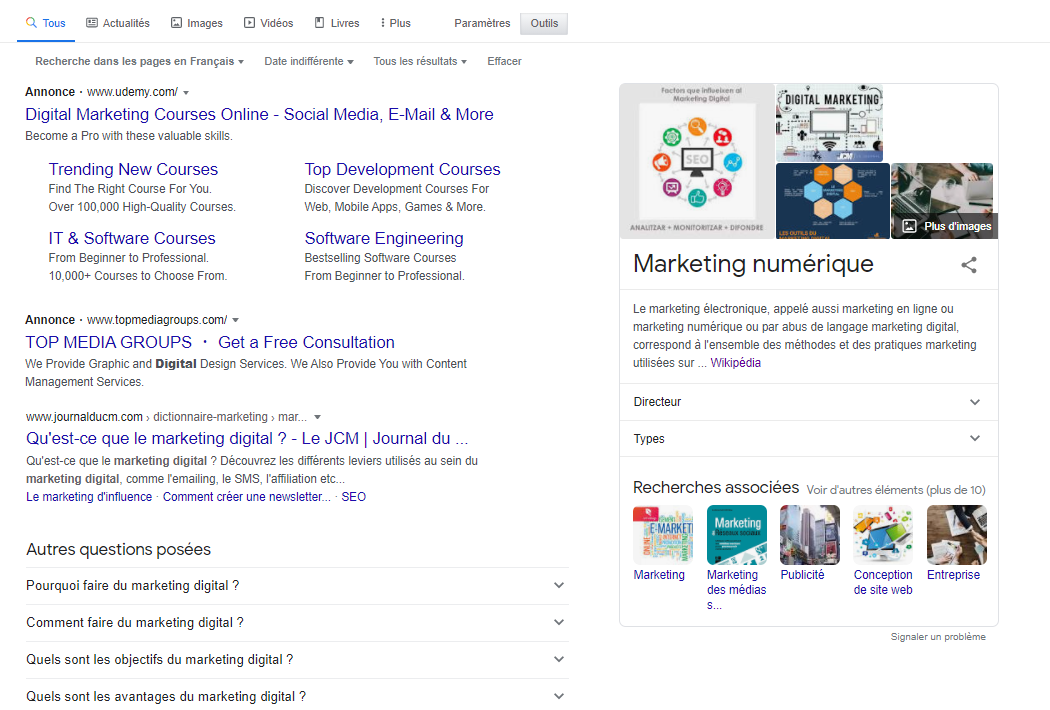1050x710 pixels.
Task: Expand Pourquoi faire du marketing digital question
Action: pyautogui.click(x=297, y=586)
